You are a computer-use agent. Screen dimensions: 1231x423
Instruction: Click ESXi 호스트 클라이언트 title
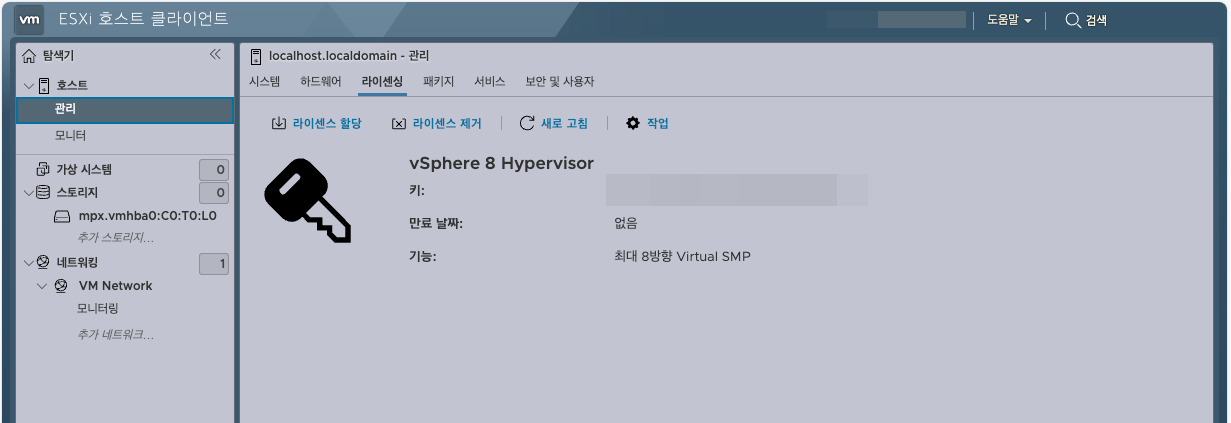point(144,19)
